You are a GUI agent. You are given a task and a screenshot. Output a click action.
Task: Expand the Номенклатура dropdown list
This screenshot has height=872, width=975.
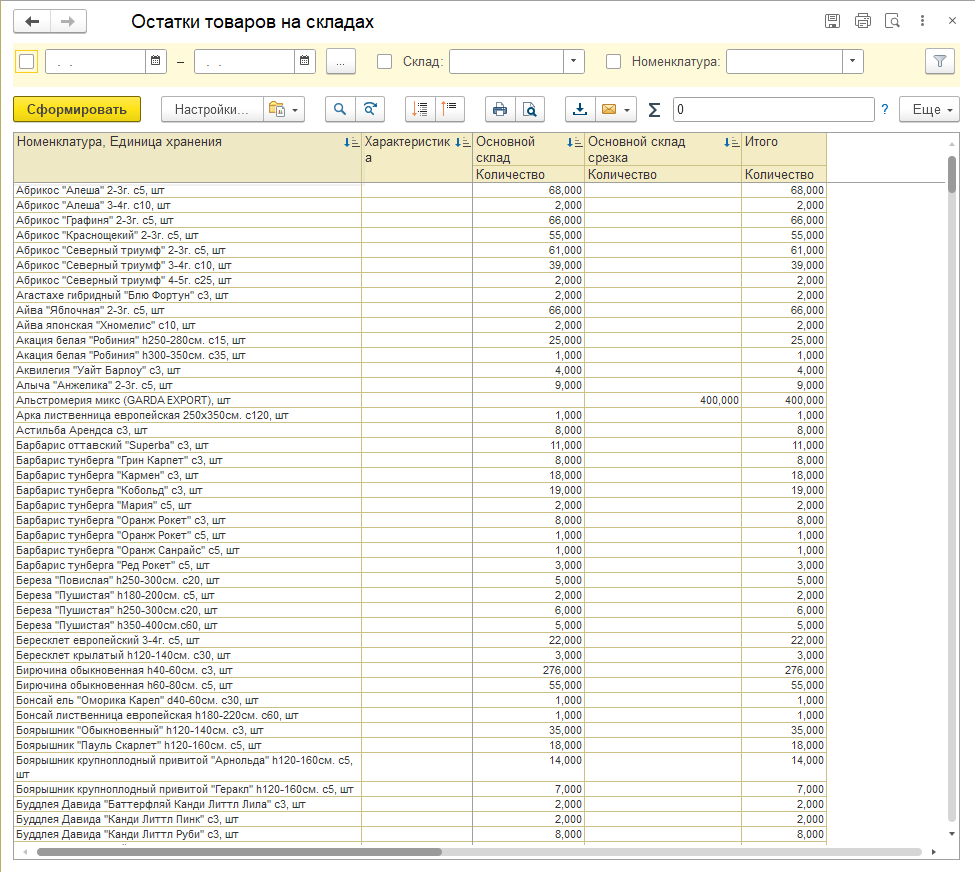(853, 61)
